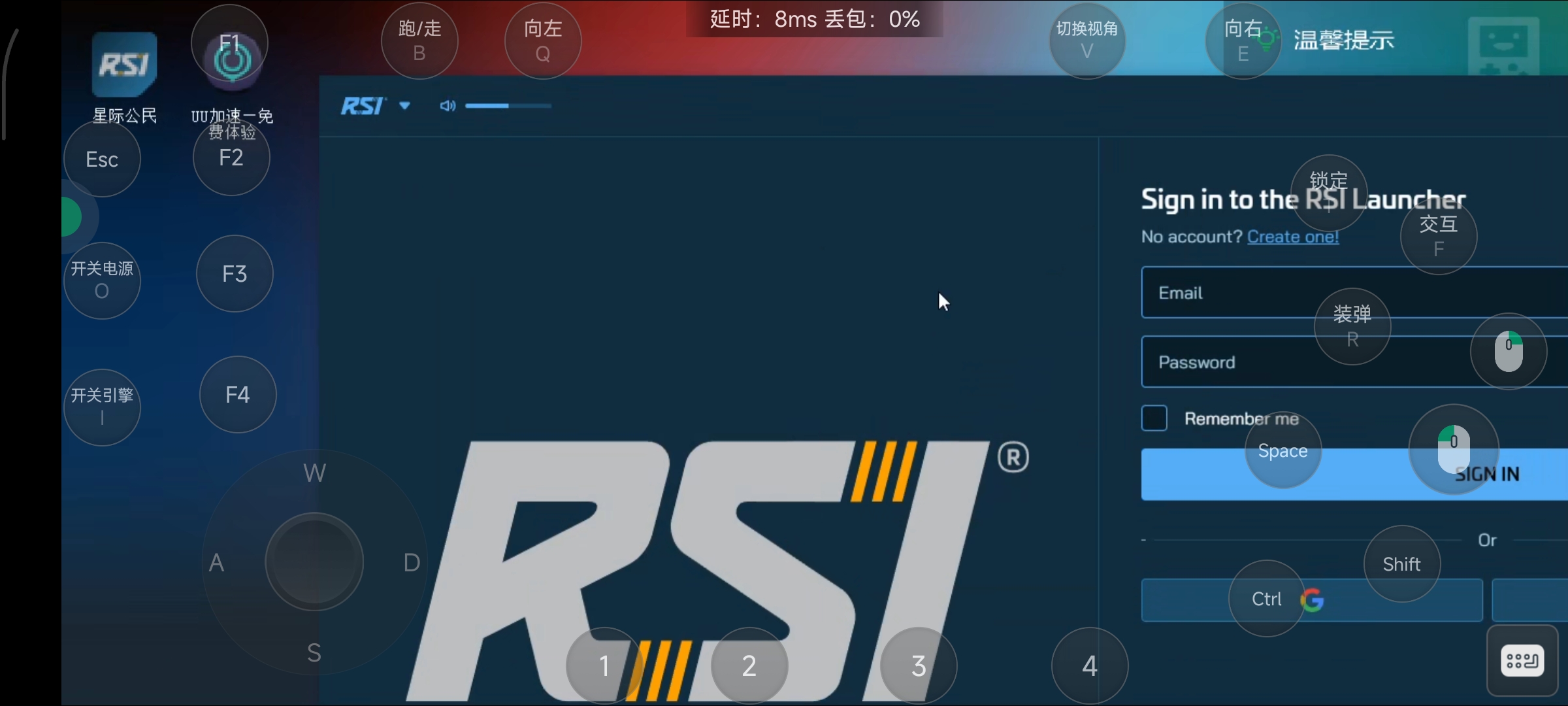
Task: Tap the 切换视角 V virtual key
Action: click(1087, 41)
